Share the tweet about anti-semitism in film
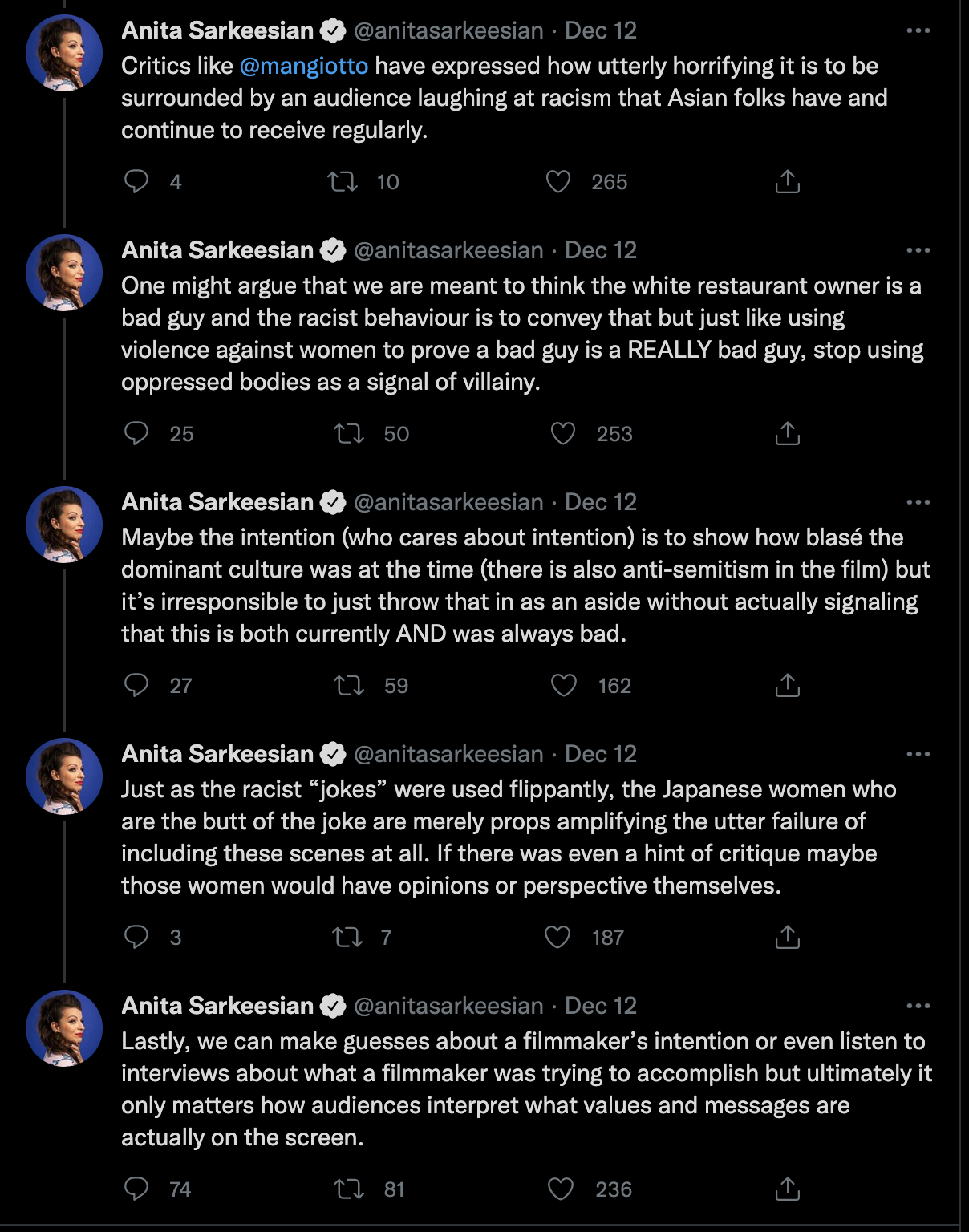The image size is (969, 1232). click(788, 686)
